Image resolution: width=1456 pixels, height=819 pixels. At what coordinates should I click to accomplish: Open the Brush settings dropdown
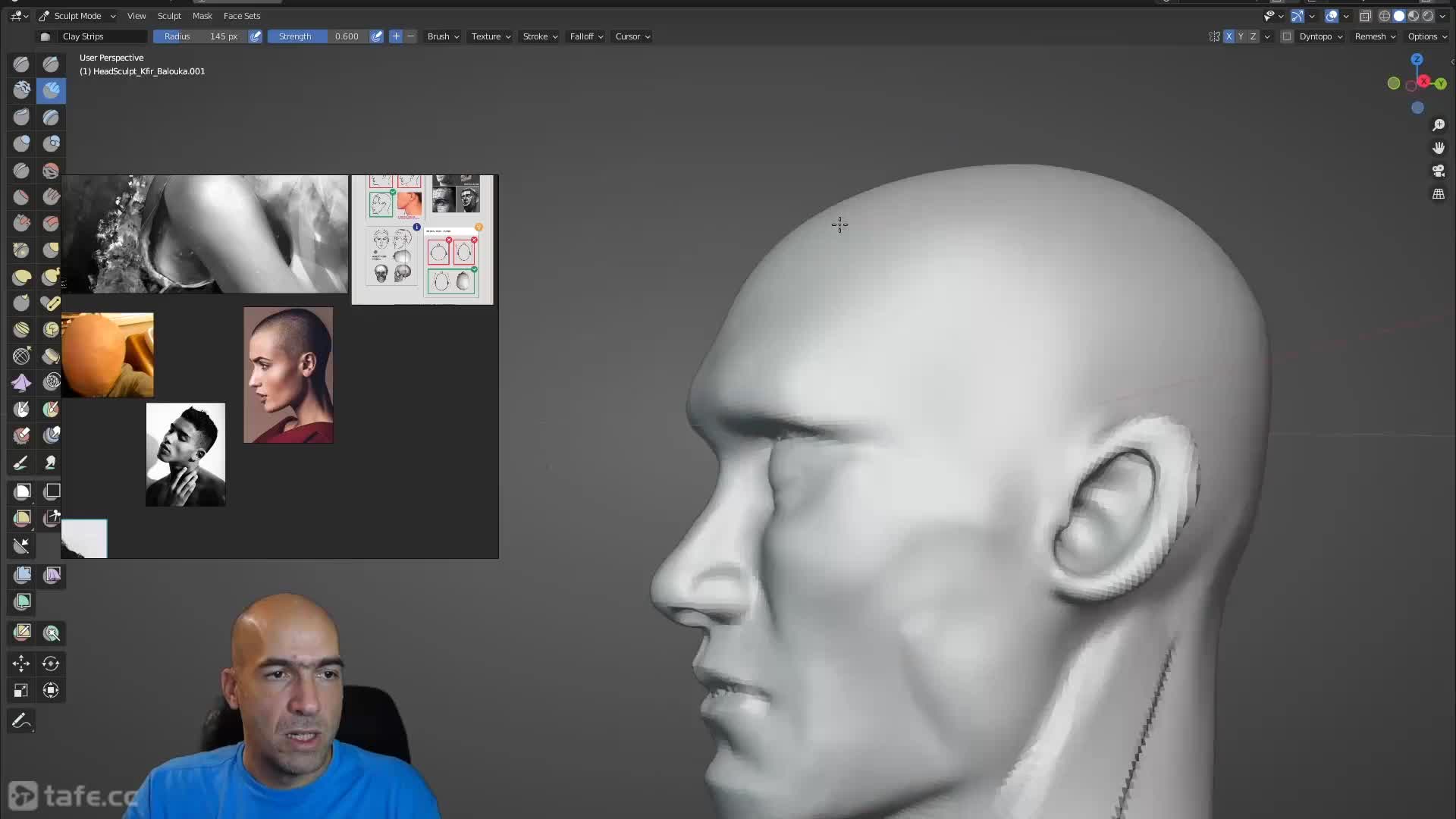tap(443, 36)
